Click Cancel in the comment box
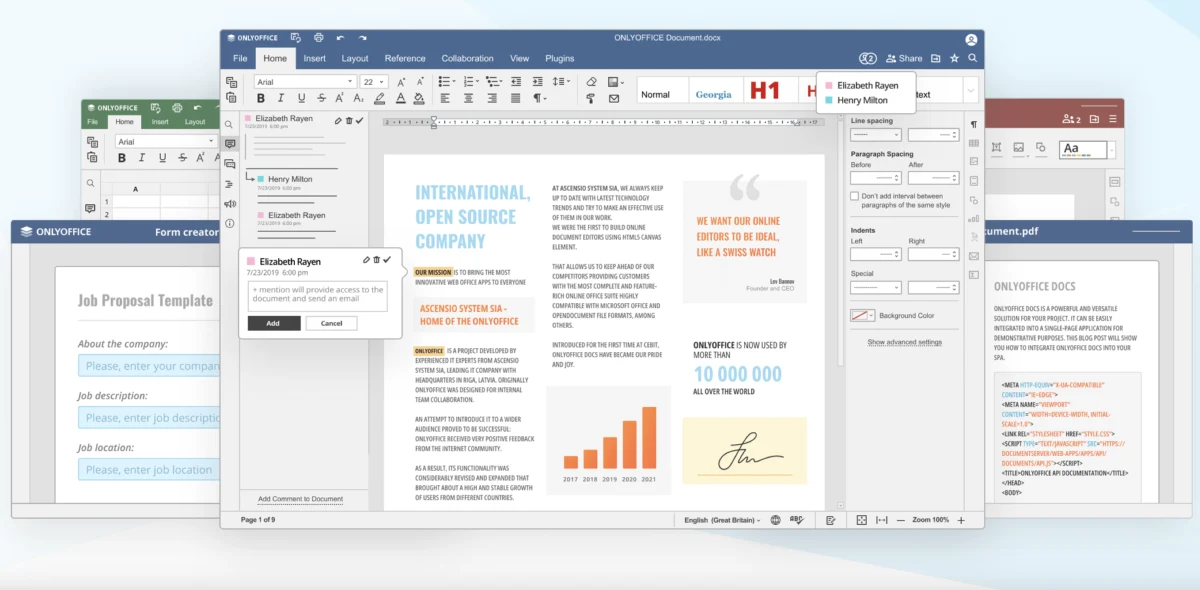This screenshot has width=1200, height=590. (x=331, y=323)
